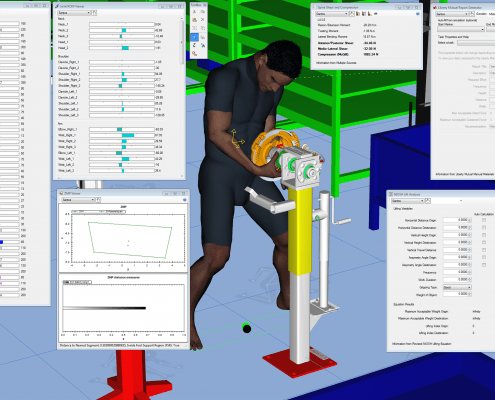
Task: Click the human picker icon in NIOSH Lift Analysis
Action: [428, 201]
